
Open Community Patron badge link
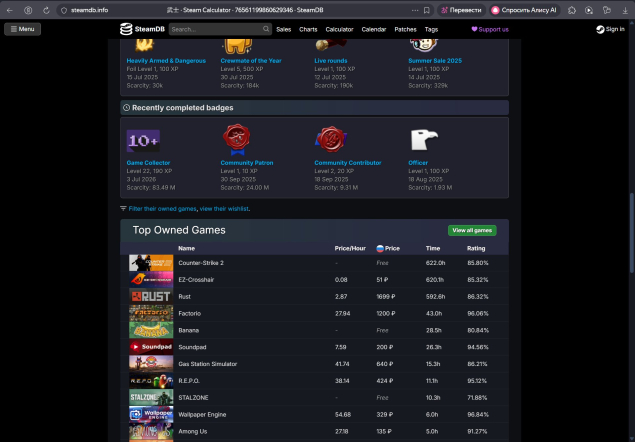click(x=247, y=162)
